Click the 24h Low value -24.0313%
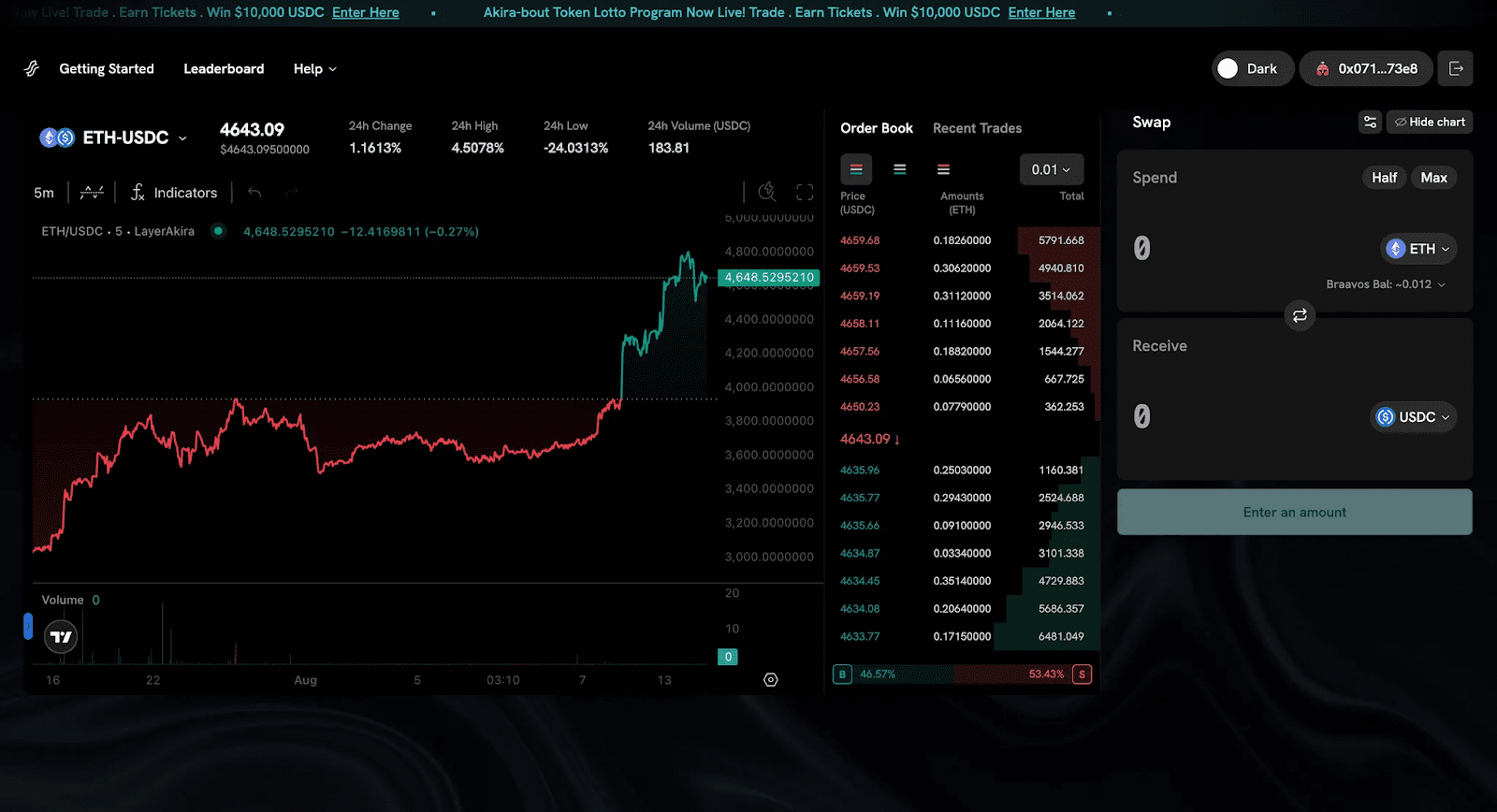The image size is (1497, 812). [x=575, y=148]
